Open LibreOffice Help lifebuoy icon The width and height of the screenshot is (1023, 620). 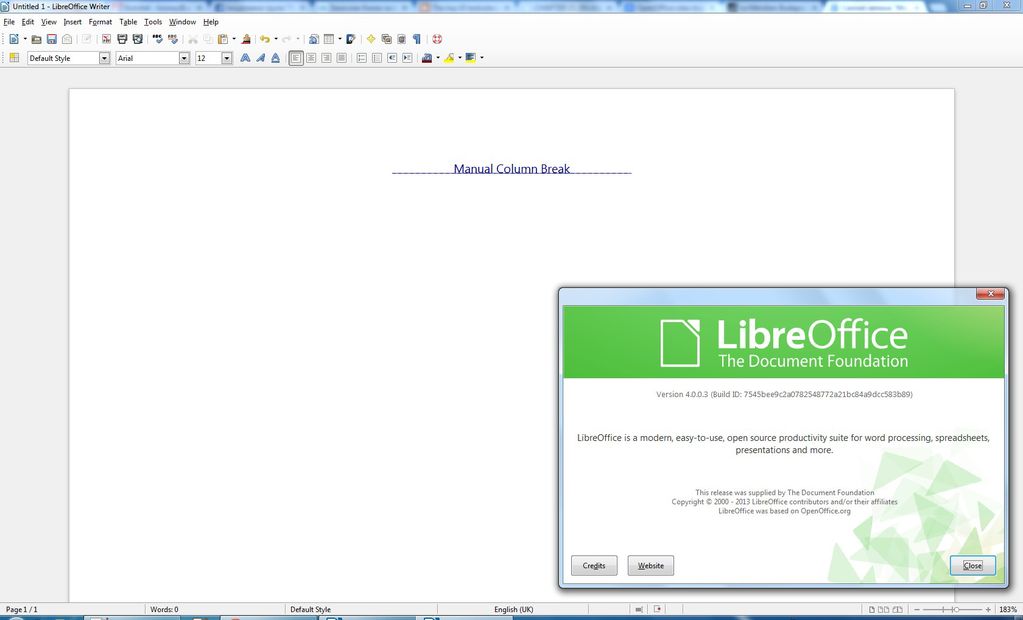437,39
